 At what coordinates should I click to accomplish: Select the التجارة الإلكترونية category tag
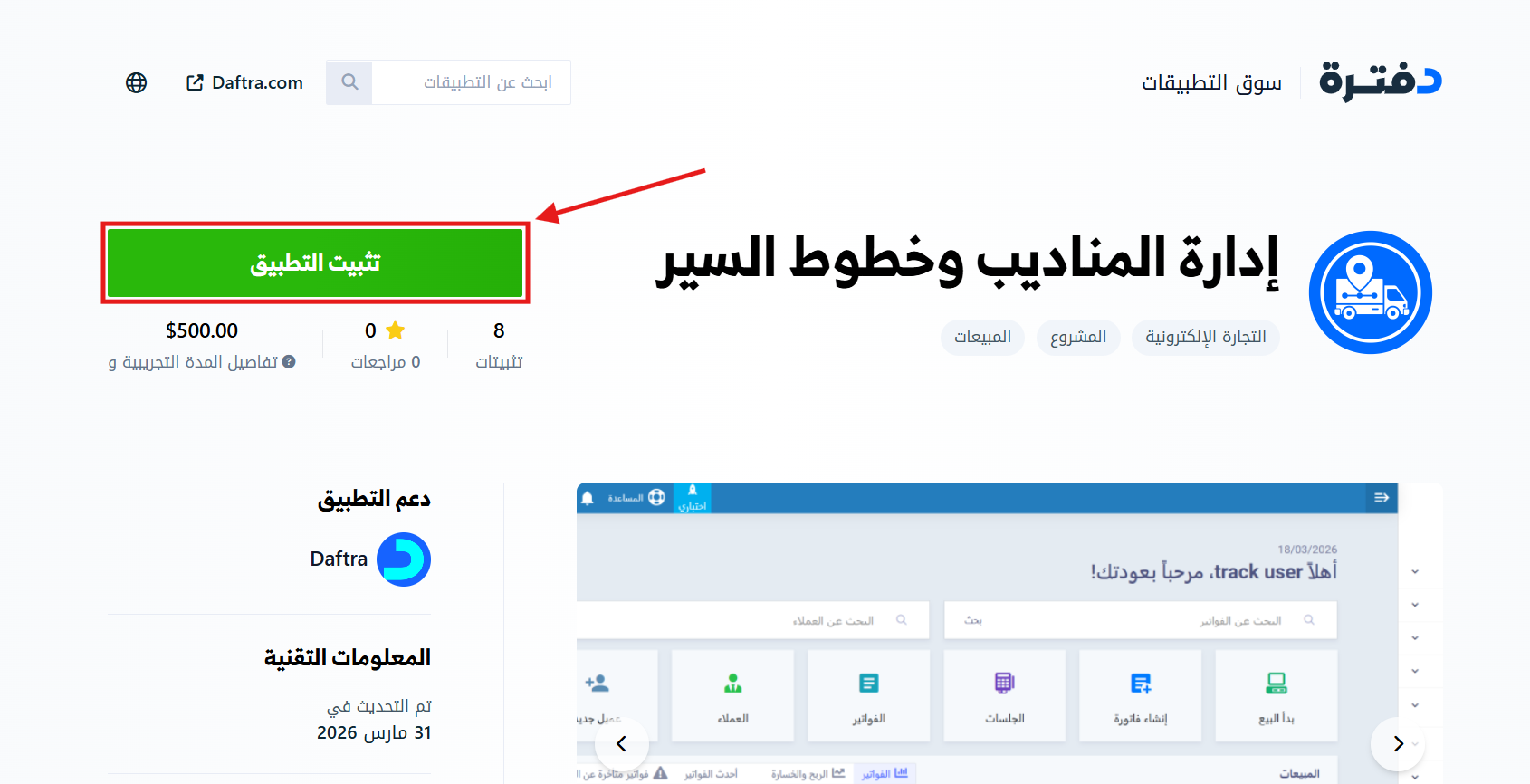point(1205,337)
